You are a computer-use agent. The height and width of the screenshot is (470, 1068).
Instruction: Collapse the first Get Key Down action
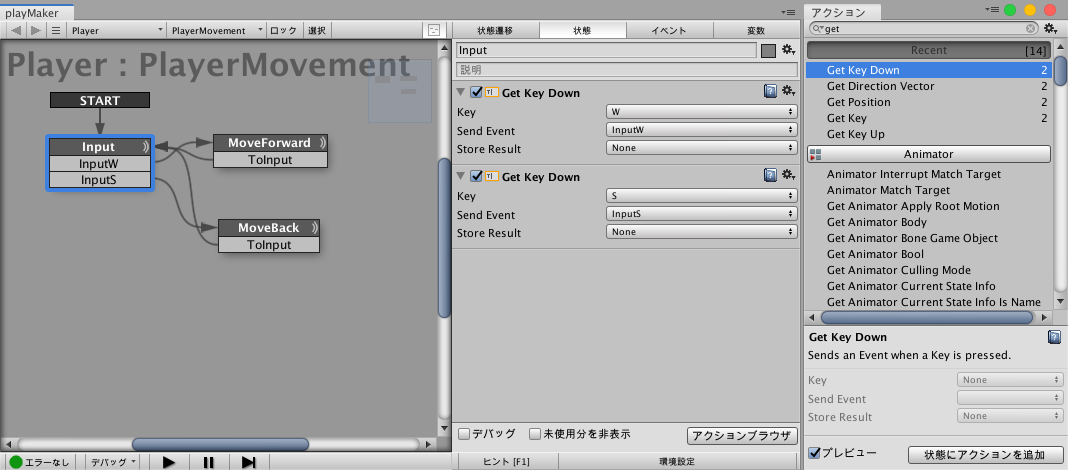coord(461,92)
